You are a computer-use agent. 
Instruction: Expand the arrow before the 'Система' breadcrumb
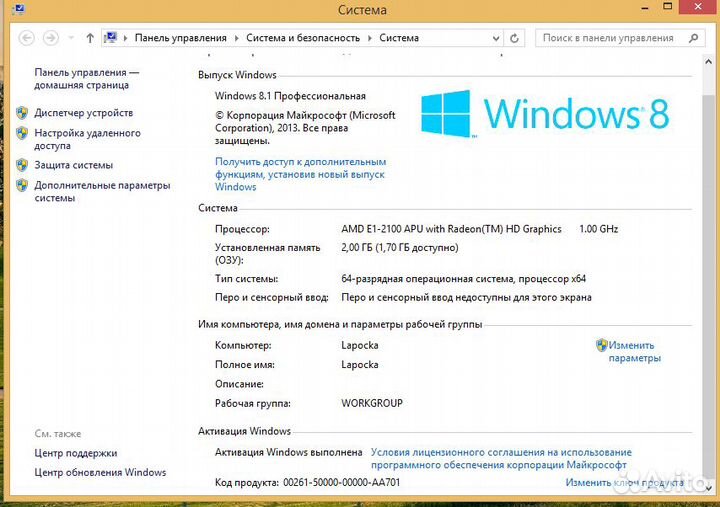pyautogui.click(x=370, y=38)
